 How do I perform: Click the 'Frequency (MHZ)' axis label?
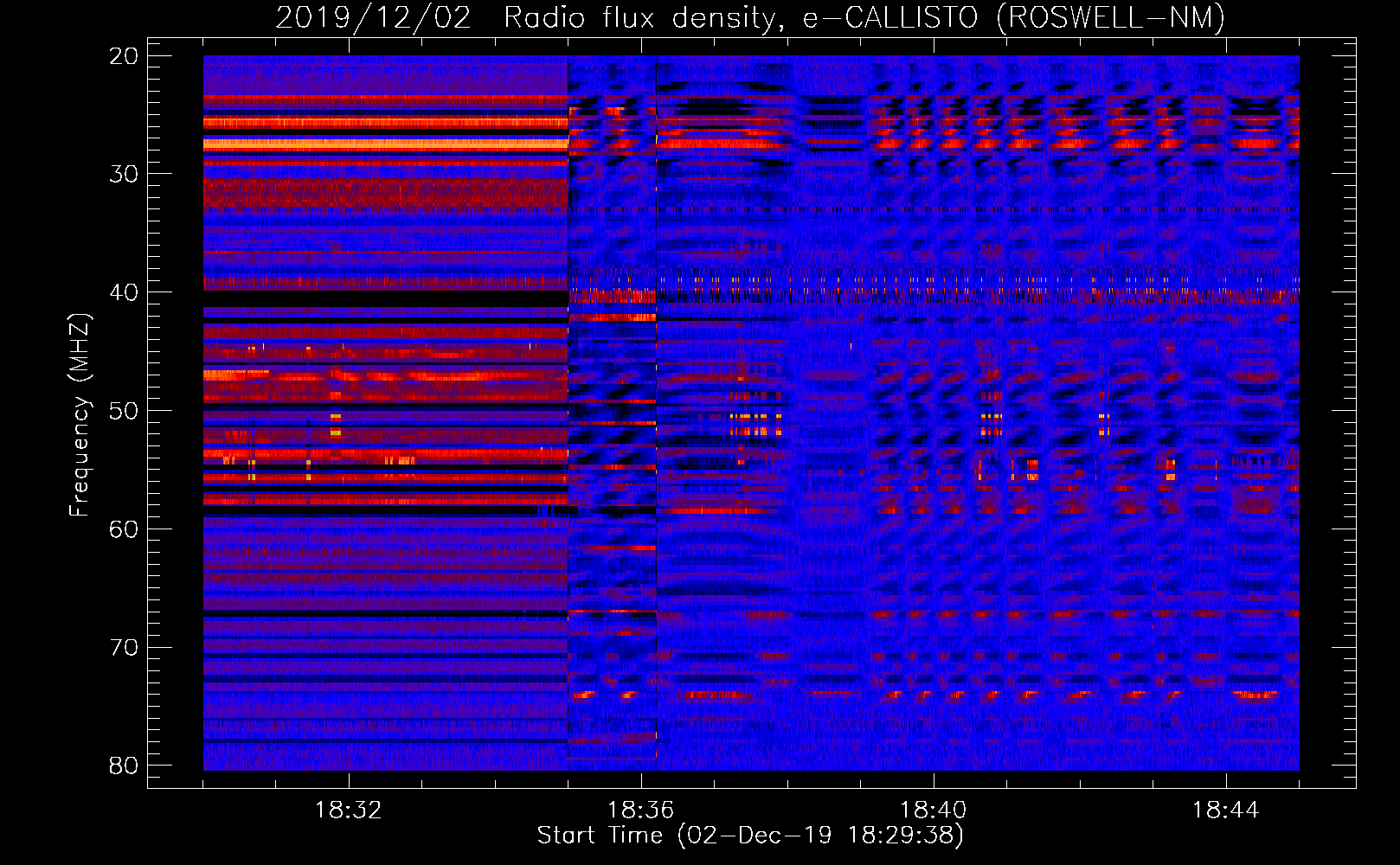coord(80,415)
